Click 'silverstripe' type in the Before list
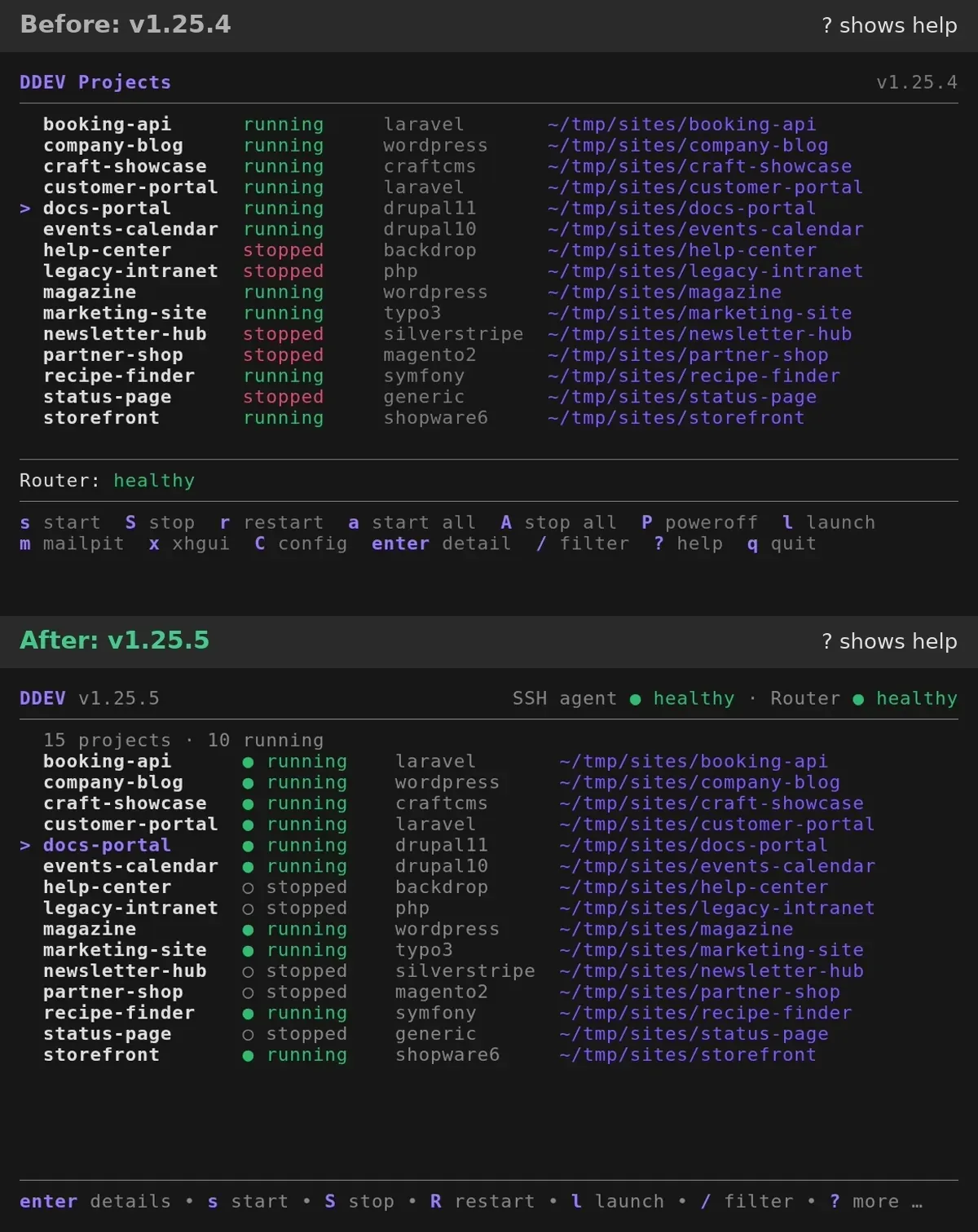This screenshot has width=978, height=1232. point(453,334)
